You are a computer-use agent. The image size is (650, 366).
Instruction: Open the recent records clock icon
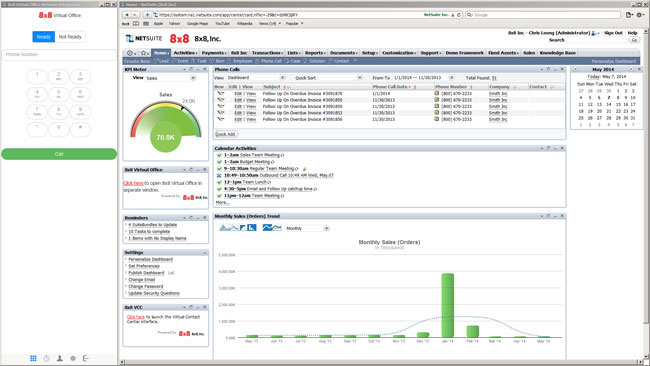pyautogui.click(x=131, y=53)
